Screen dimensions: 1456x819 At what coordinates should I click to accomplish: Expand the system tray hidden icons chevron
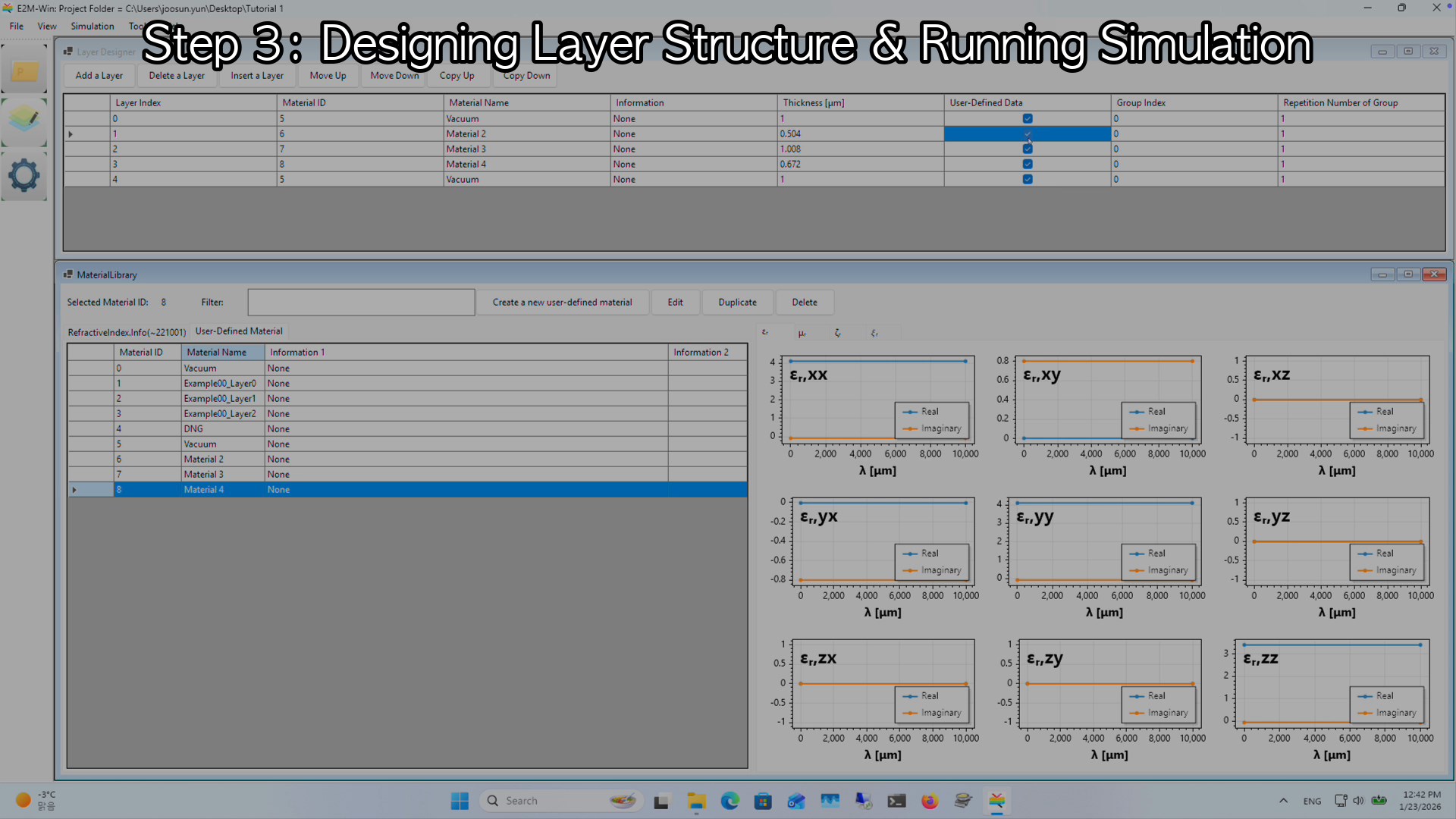click(1283, 801)
